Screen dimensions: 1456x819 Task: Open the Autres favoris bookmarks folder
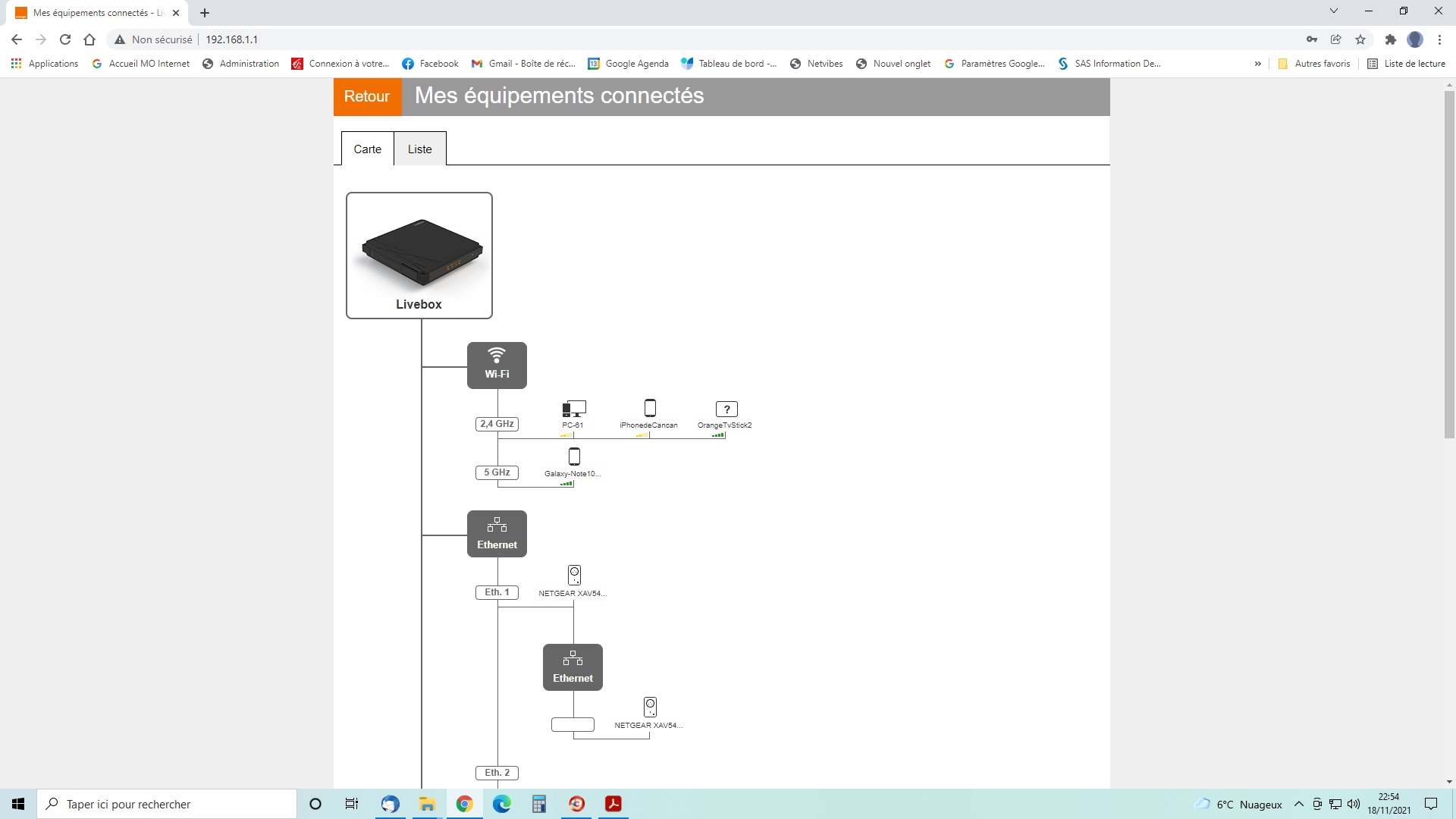tap(1315, 64)
